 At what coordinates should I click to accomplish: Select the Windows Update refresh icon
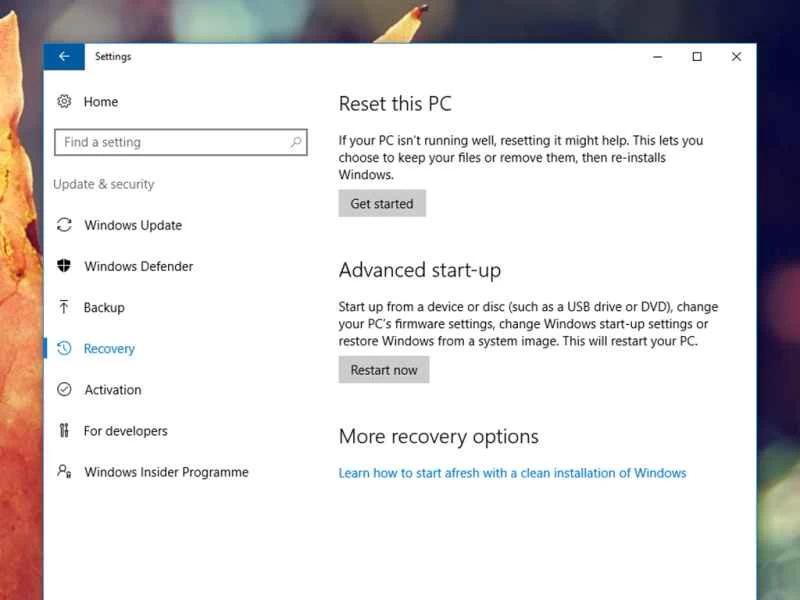coord(64,225)
